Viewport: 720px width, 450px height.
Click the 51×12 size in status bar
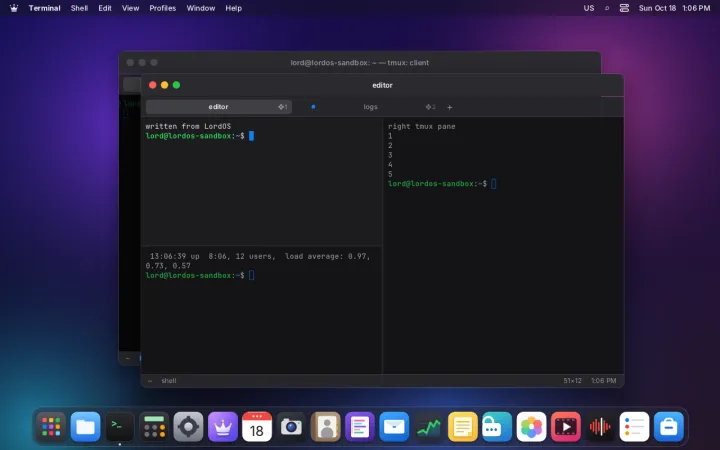click(x=572, y=381)
